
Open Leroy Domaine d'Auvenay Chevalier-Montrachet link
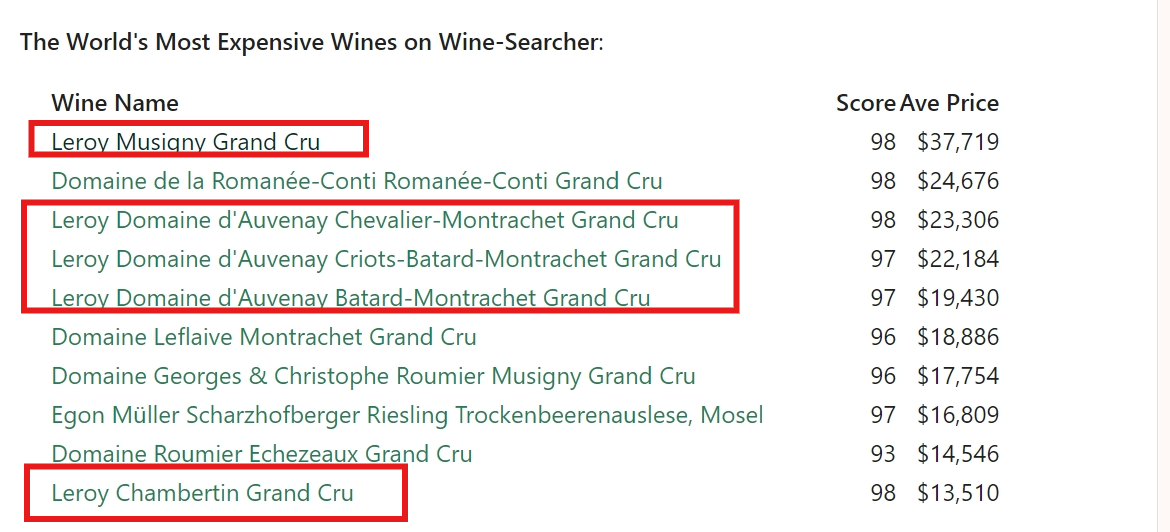(x=365, y=220)
